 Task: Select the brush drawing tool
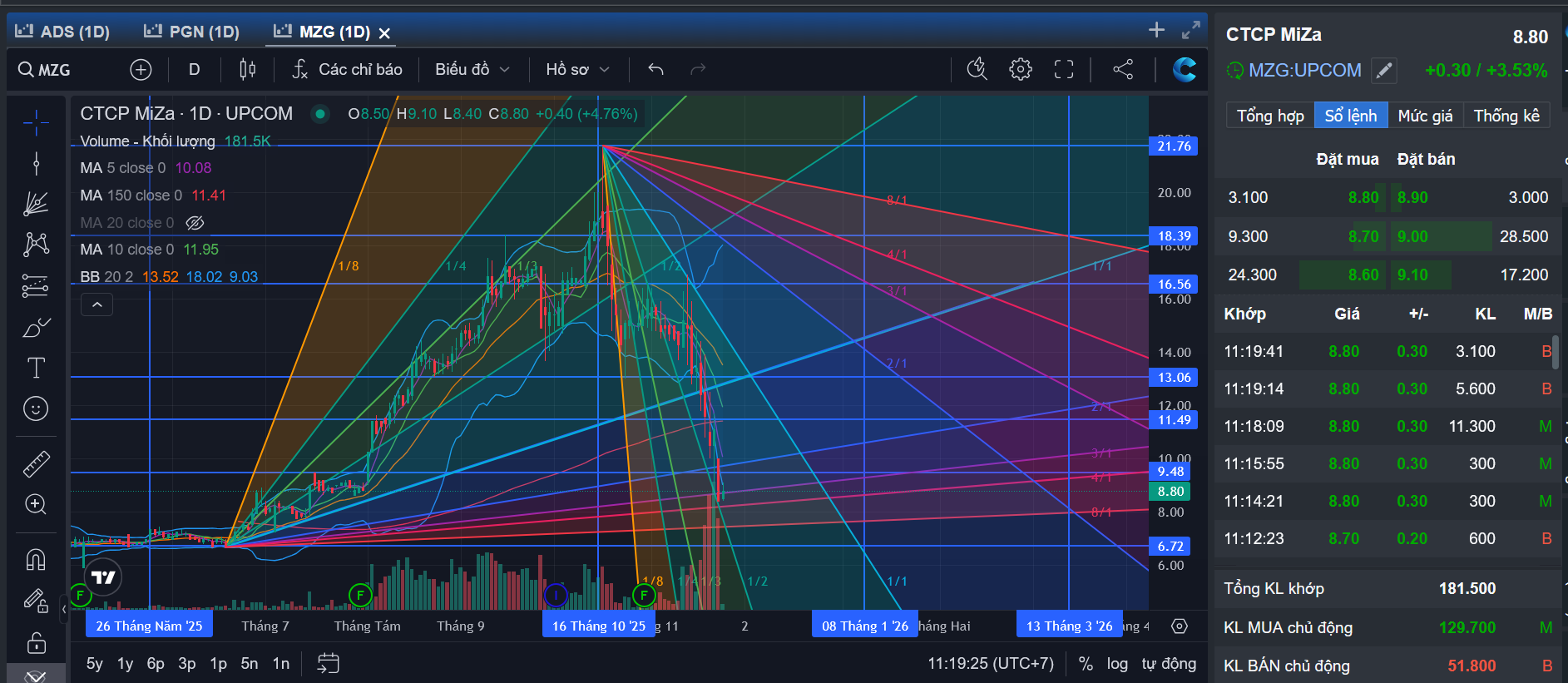pos(36,328)
